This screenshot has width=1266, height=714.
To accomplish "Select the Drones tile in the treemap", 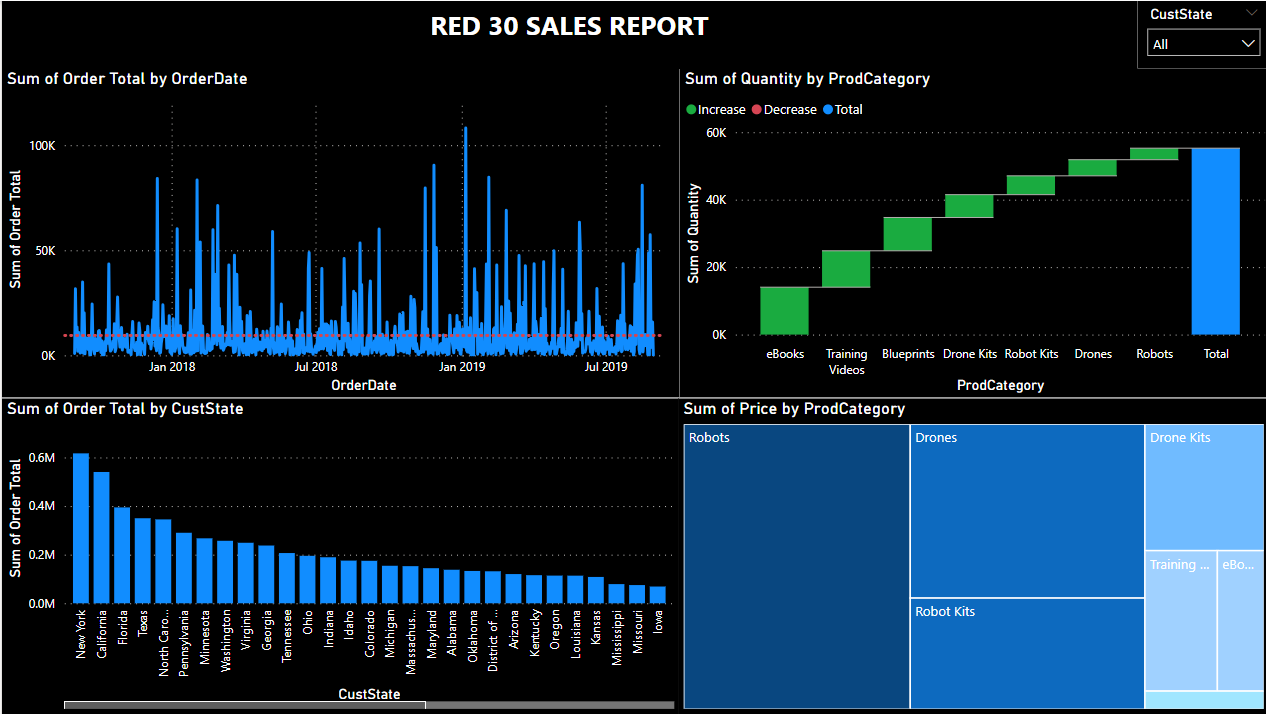I will [1027, 511].
